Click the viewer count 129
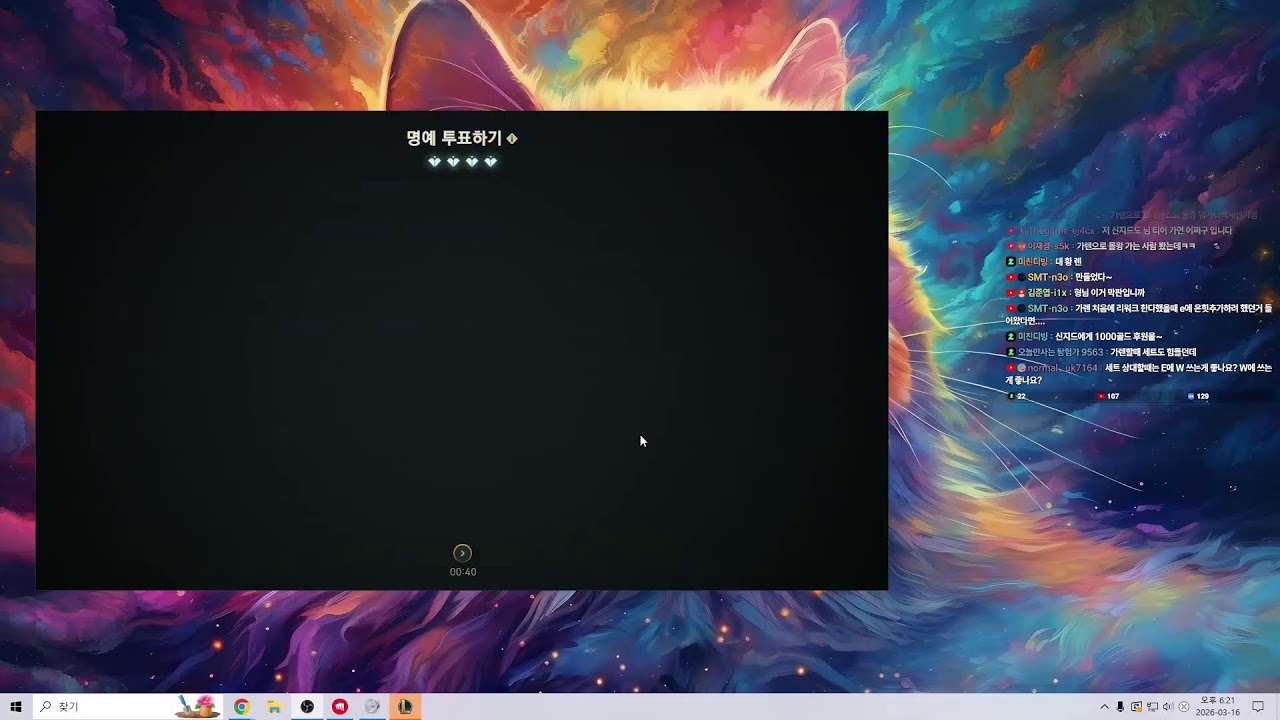1280x720 pixels. pyautogui.click(x=1198, y=396)
